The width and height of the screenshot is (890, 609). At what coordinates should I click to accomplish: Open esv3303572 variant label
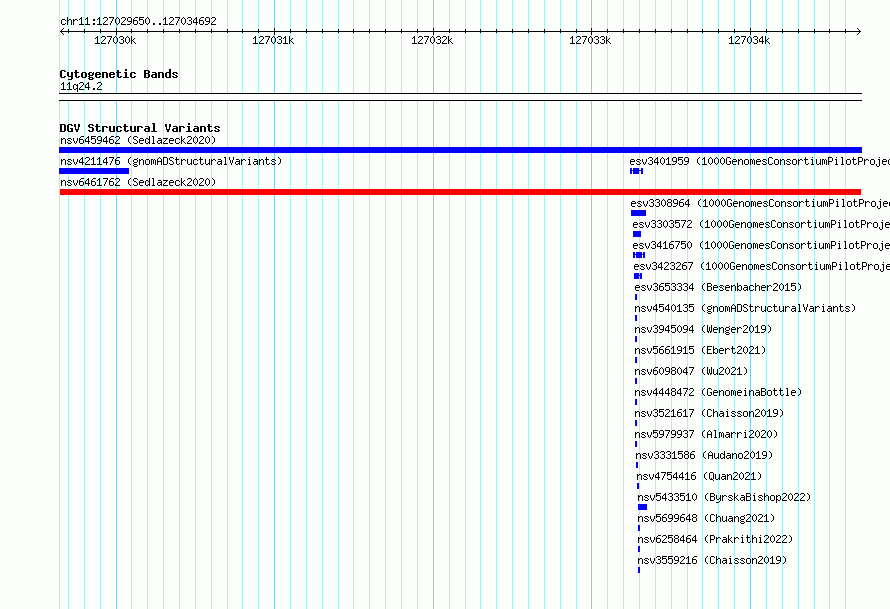(x=761, y=224)
